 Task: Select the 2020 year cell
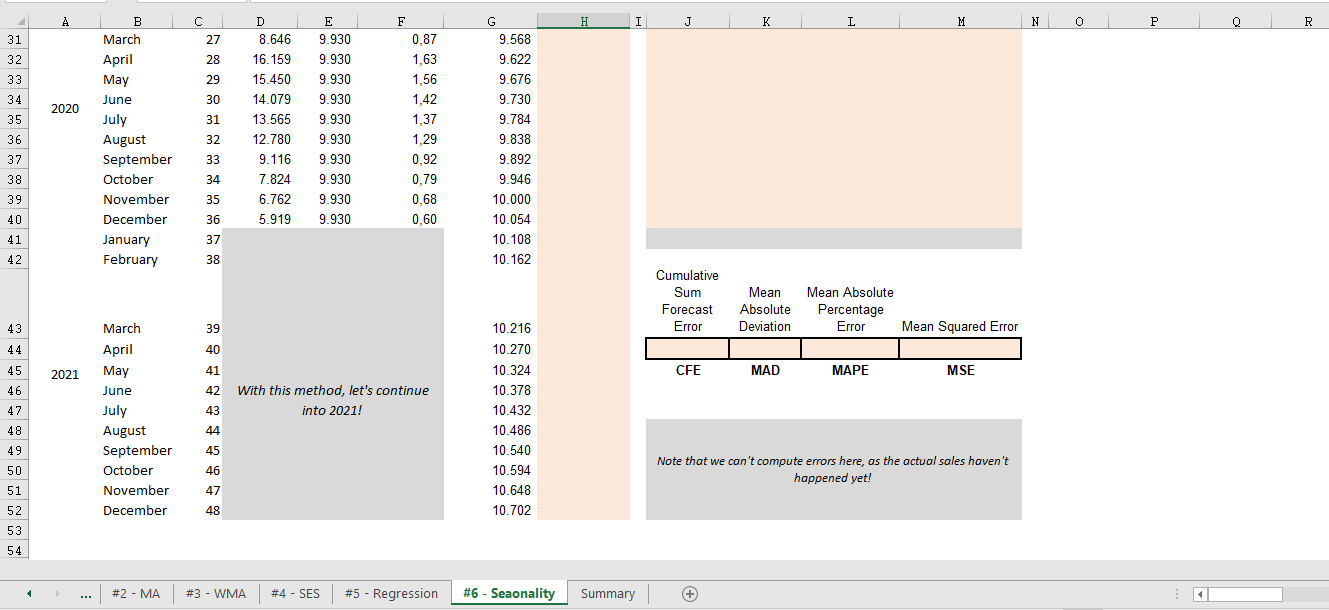click(x=65, y=109)
